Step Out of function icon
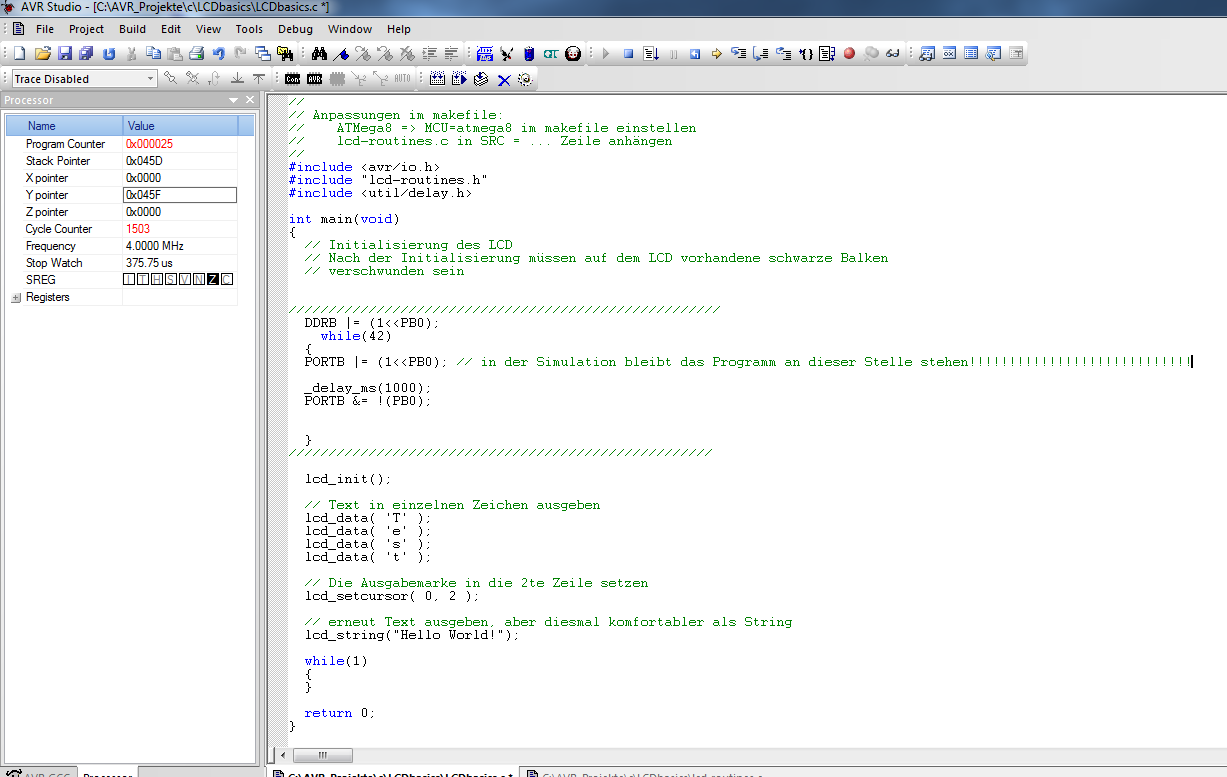The width and height of the screenshot is (1227, 777). coord(783,53)
